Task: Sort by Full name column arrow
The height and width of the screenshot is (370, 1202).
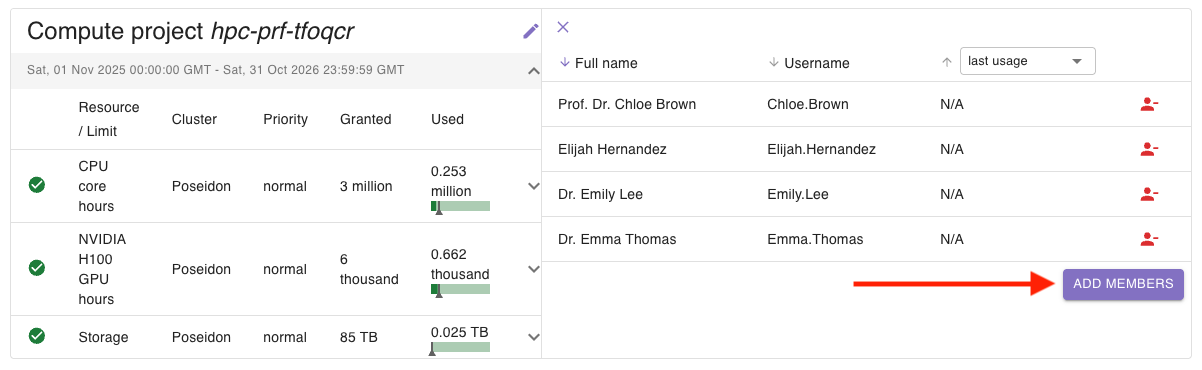Action: pos(565,62)
